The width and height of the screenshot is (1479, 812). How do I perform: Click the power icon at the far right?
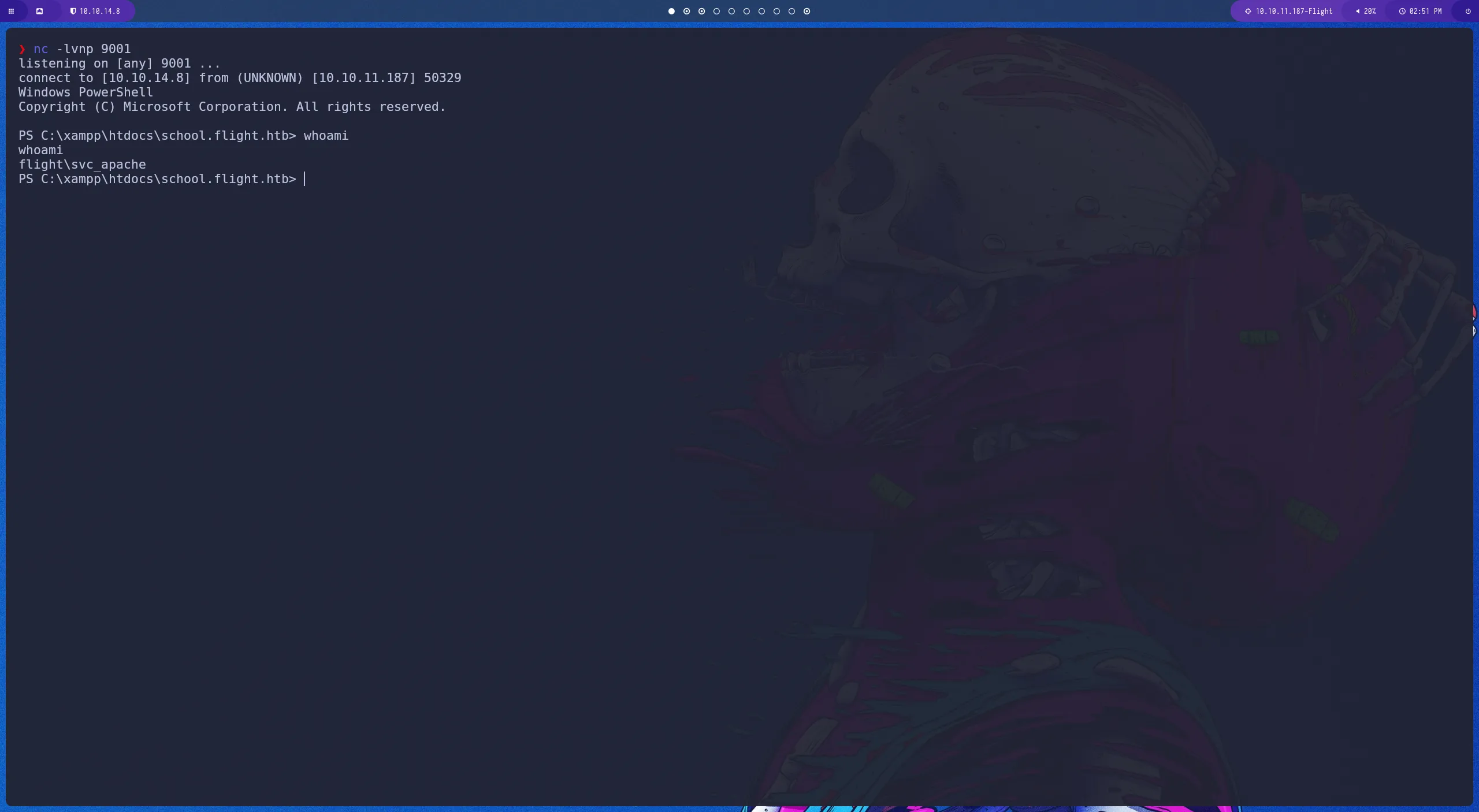1467,11
